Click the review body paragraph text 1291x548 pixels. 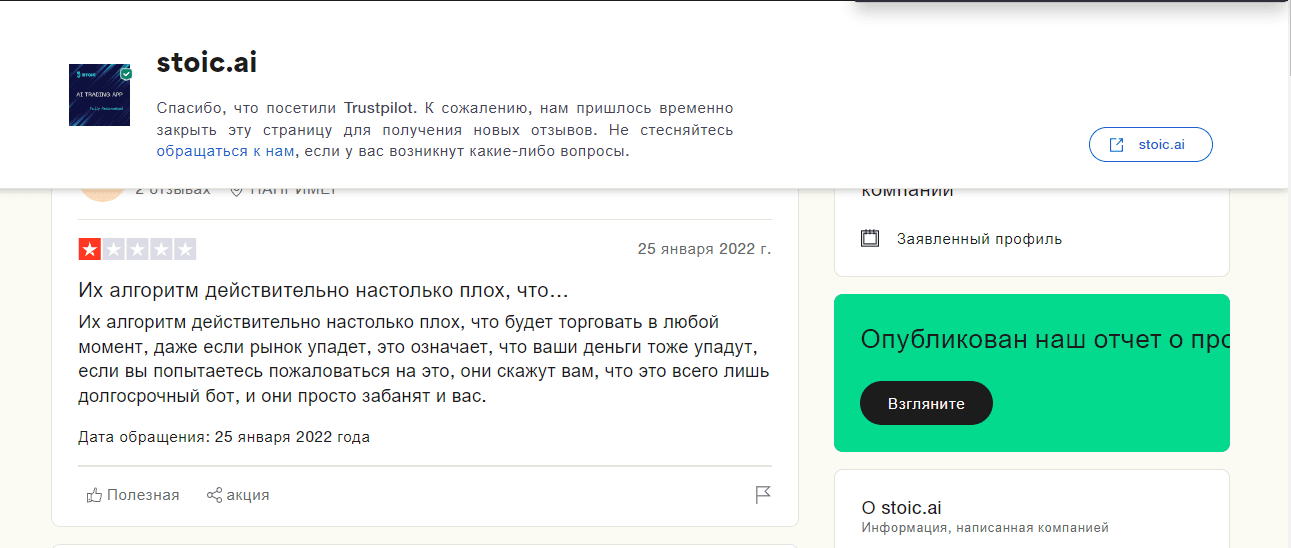(424, 359)
